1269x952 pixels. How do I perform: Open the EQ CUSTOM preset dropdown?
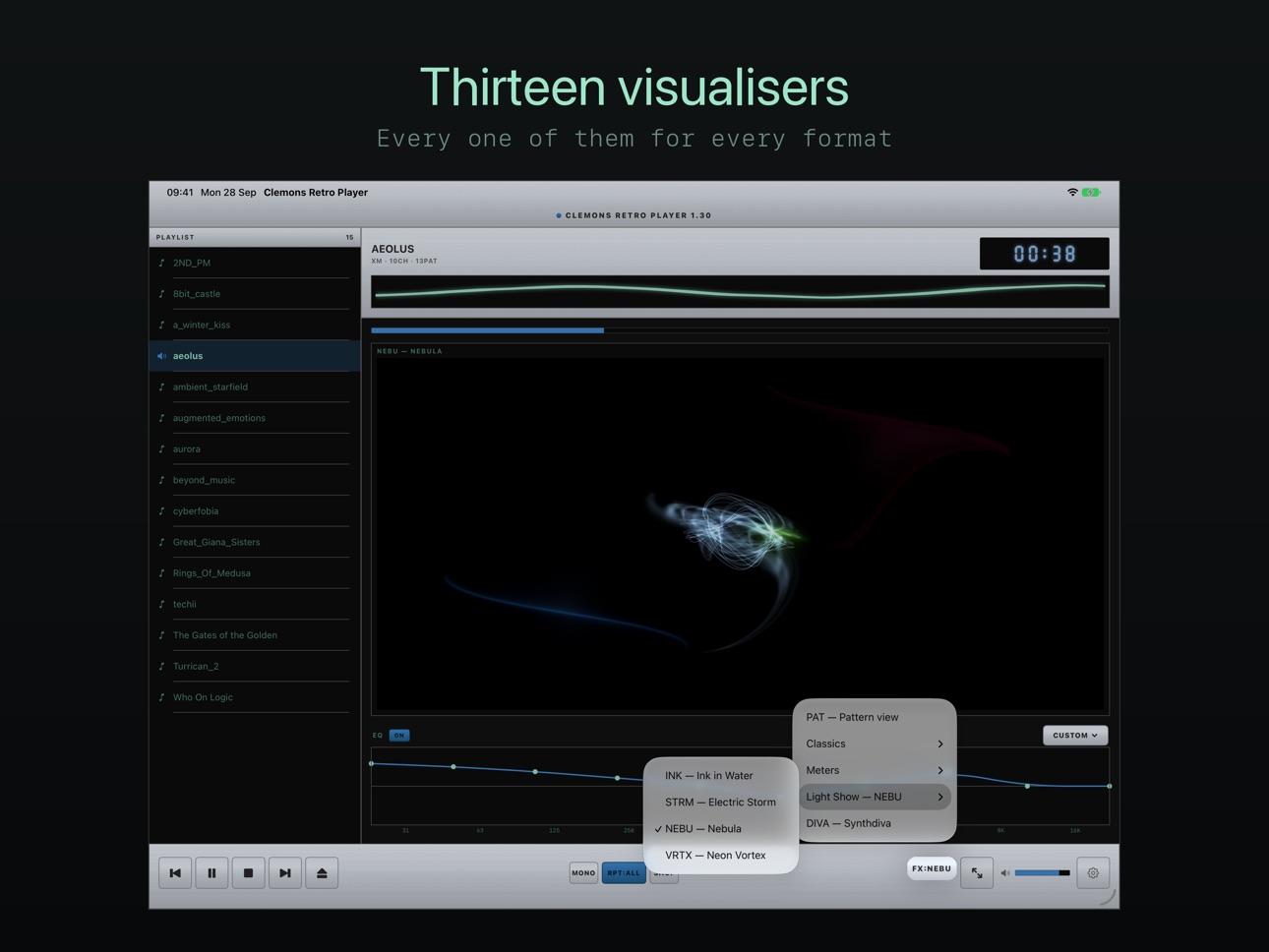pos(1075,735)
